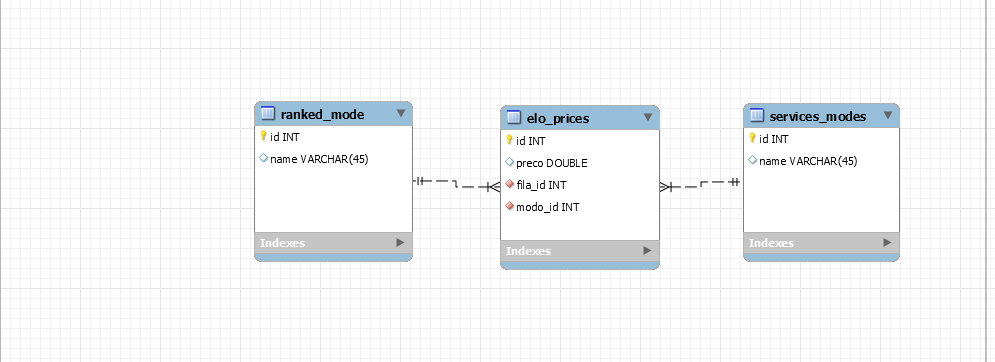Click the elo_prices table icon

pos(514,117)
